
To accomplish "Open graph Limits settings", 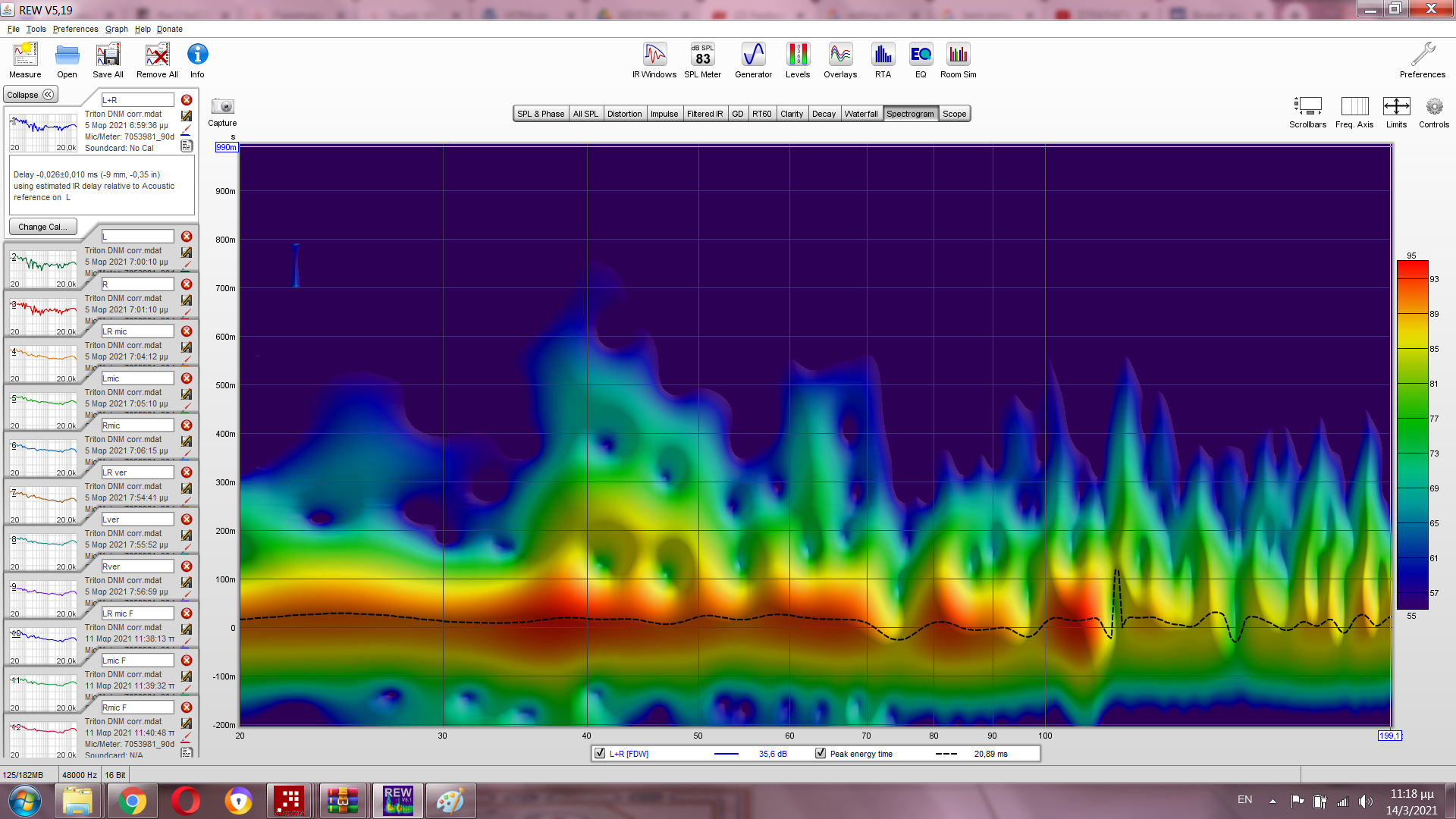I will click(x=1396, y=107).
